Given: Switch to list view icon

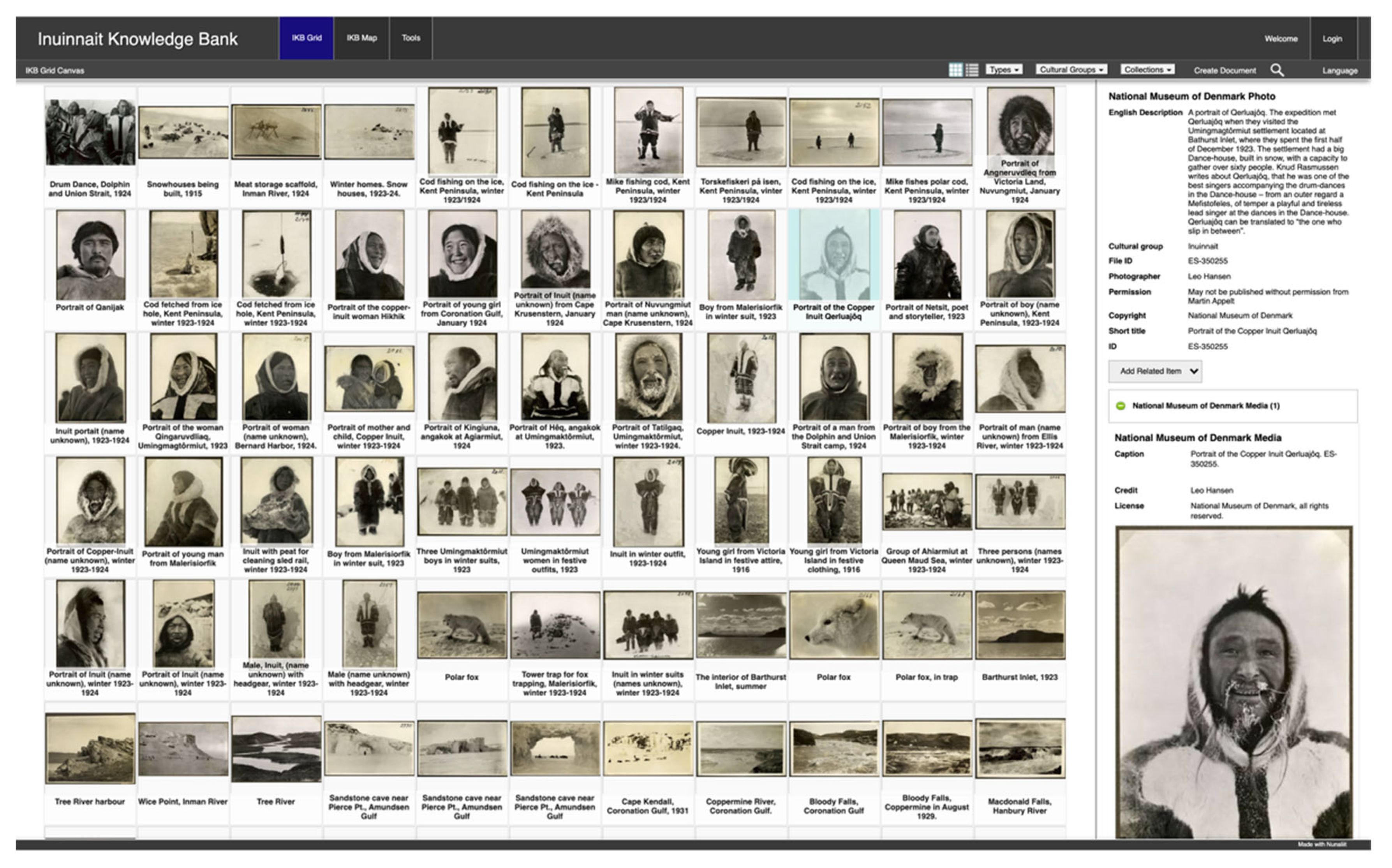Looking at the screenshot, I should click(972, 70).
